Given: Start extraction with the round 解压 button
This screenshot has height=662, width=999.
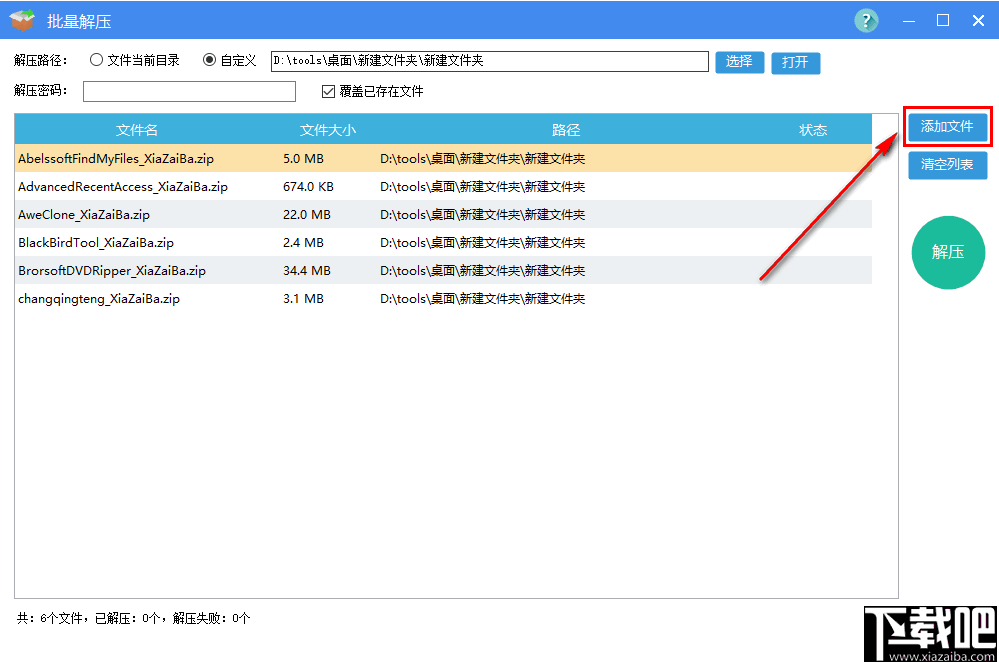Looking at the screenshot, I should coord(948,252).
